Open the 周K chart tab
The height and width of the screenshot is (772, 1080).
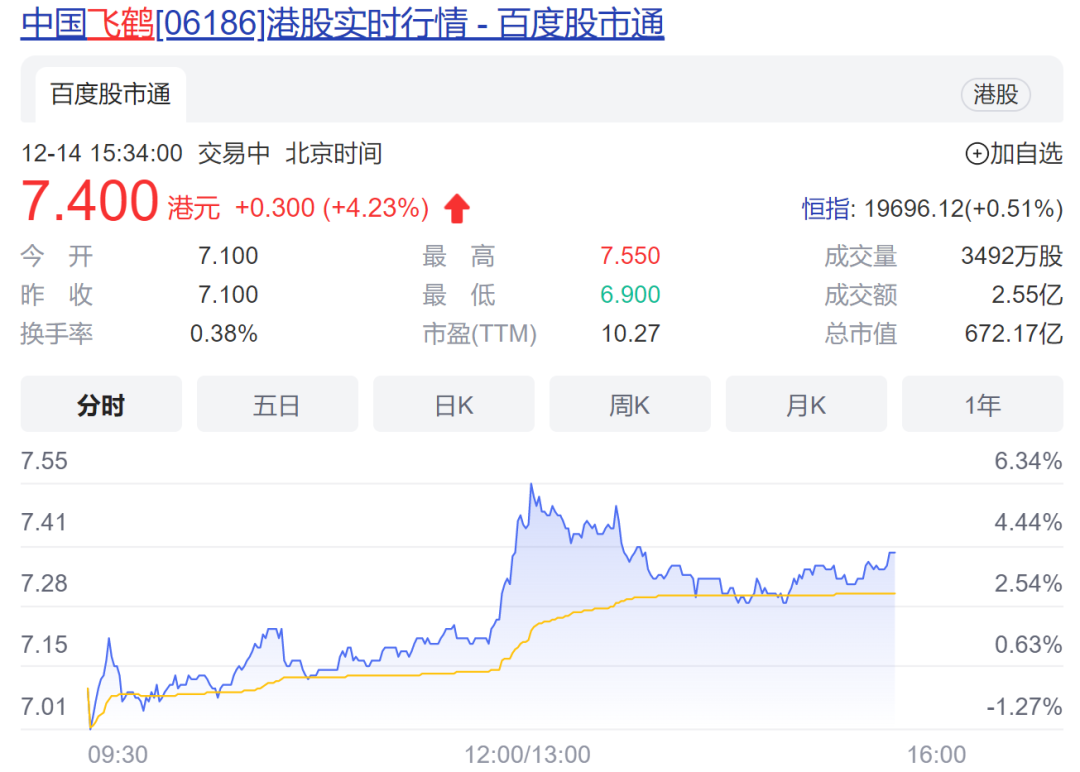(630, 404)
